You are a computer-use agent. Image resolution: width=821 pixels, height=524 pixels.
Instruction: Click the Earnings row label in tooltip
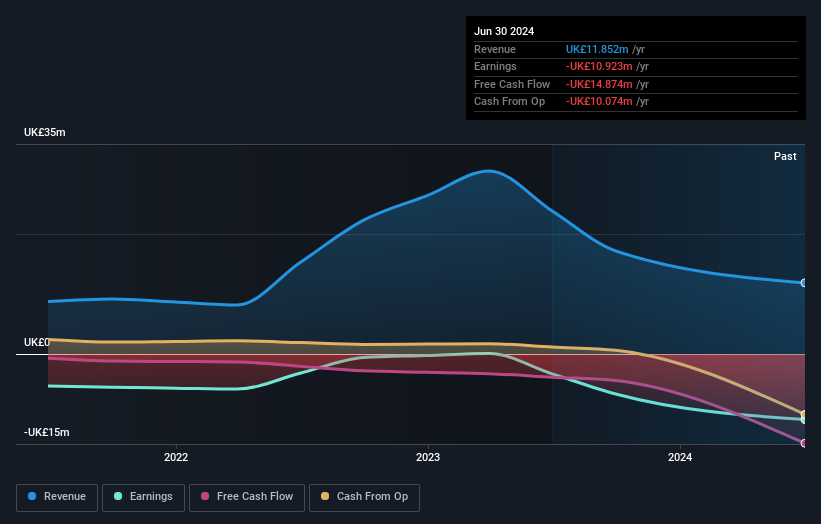pos(495,66)
